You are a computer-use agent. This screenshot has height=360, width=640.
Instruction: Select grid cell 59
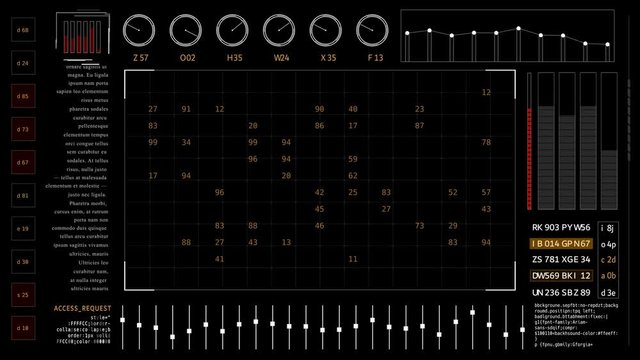point(353,159)
